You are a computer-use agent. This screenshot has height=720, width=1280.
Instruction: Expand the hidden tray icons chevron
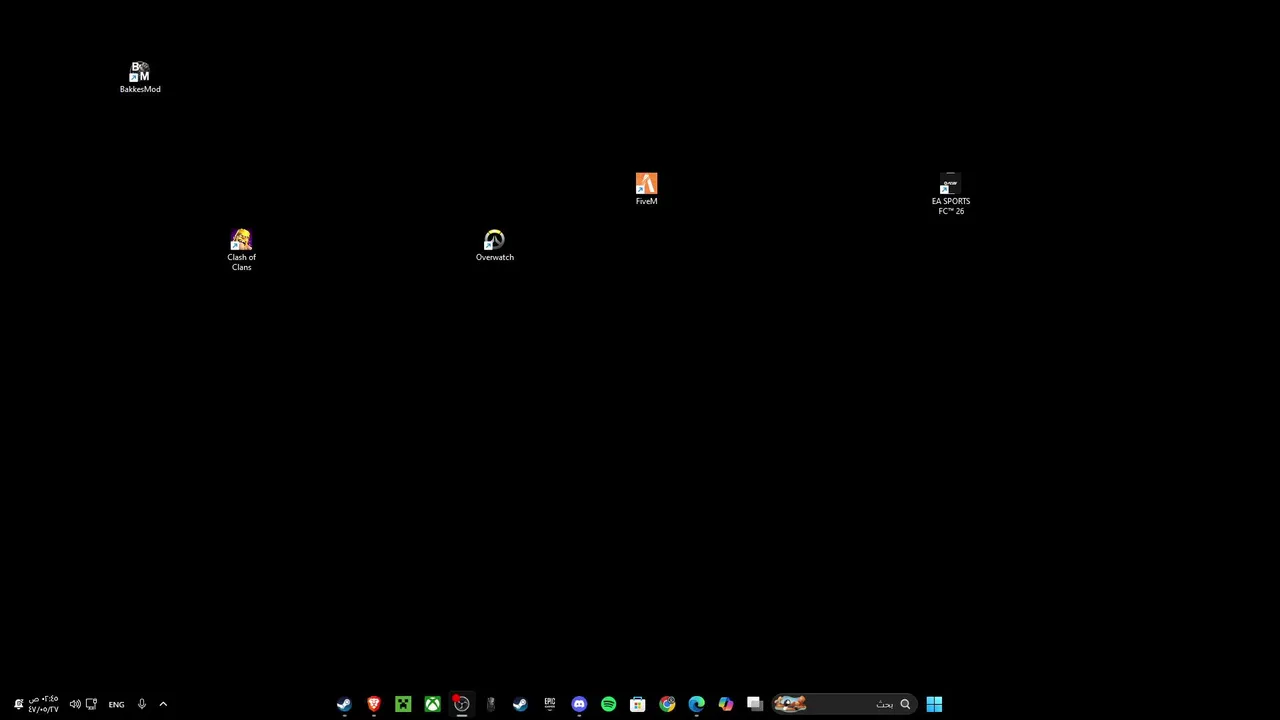(x=163, y=704)
